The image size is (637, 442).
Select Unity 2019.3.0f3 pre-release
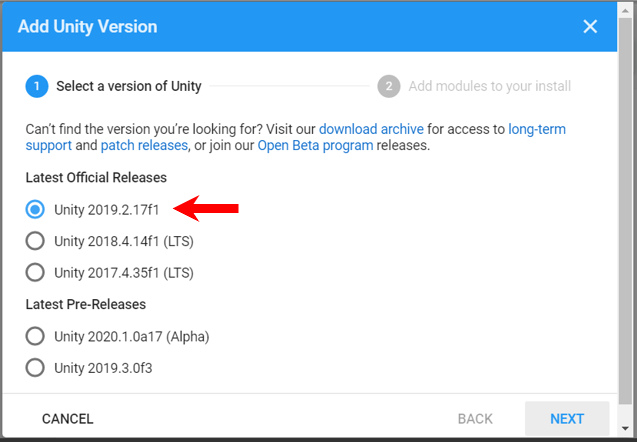(36, 367)
